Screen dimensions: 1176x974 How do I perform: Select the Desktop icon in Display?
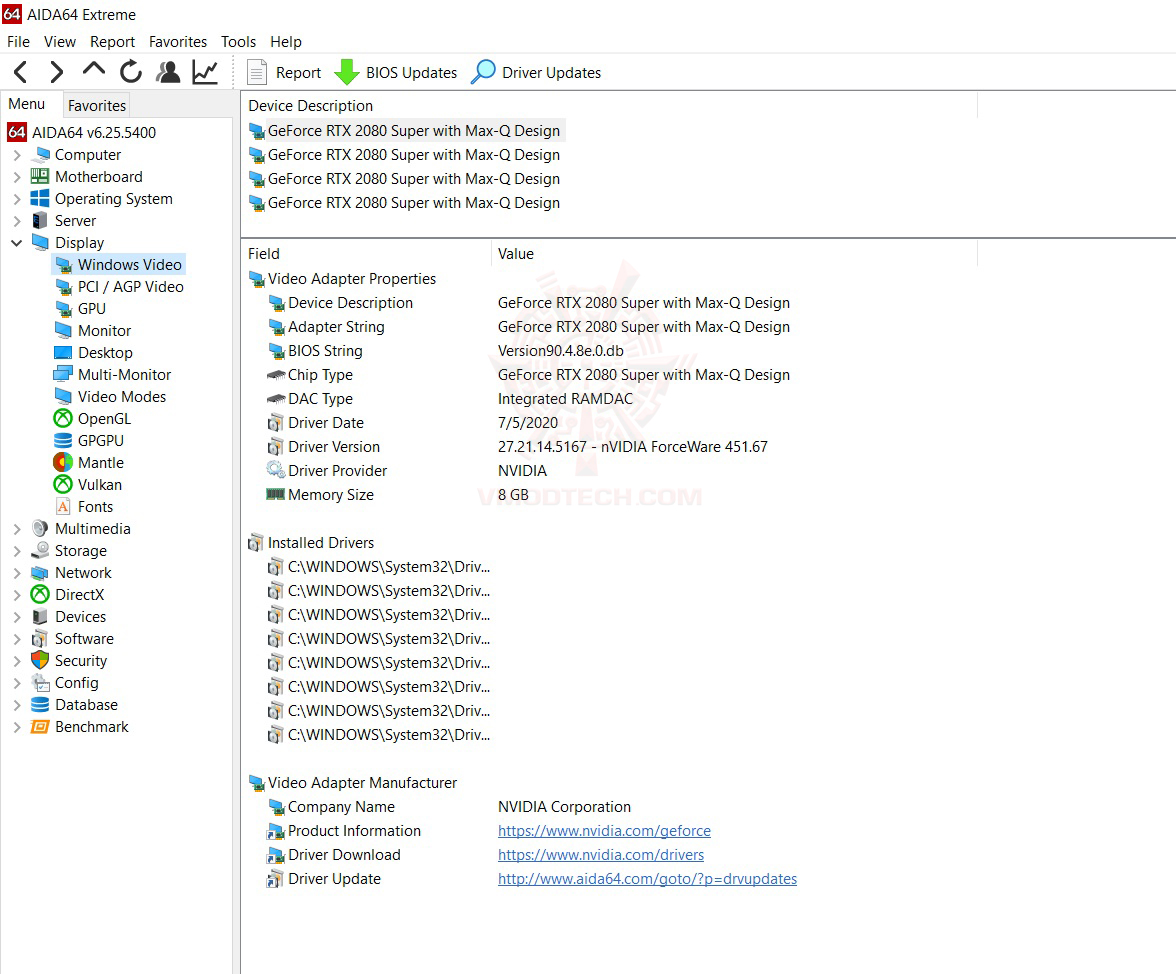point(63,352)
